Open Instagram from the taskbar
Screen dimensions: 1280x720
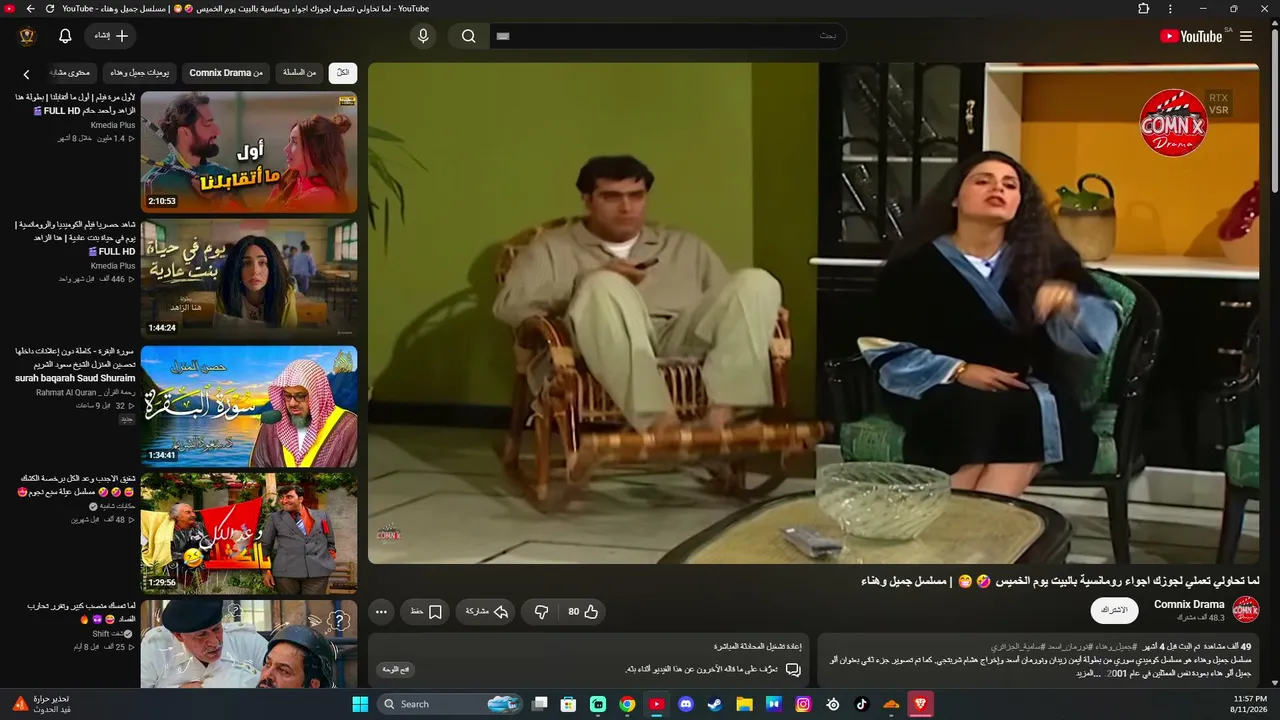coord(803,704)
